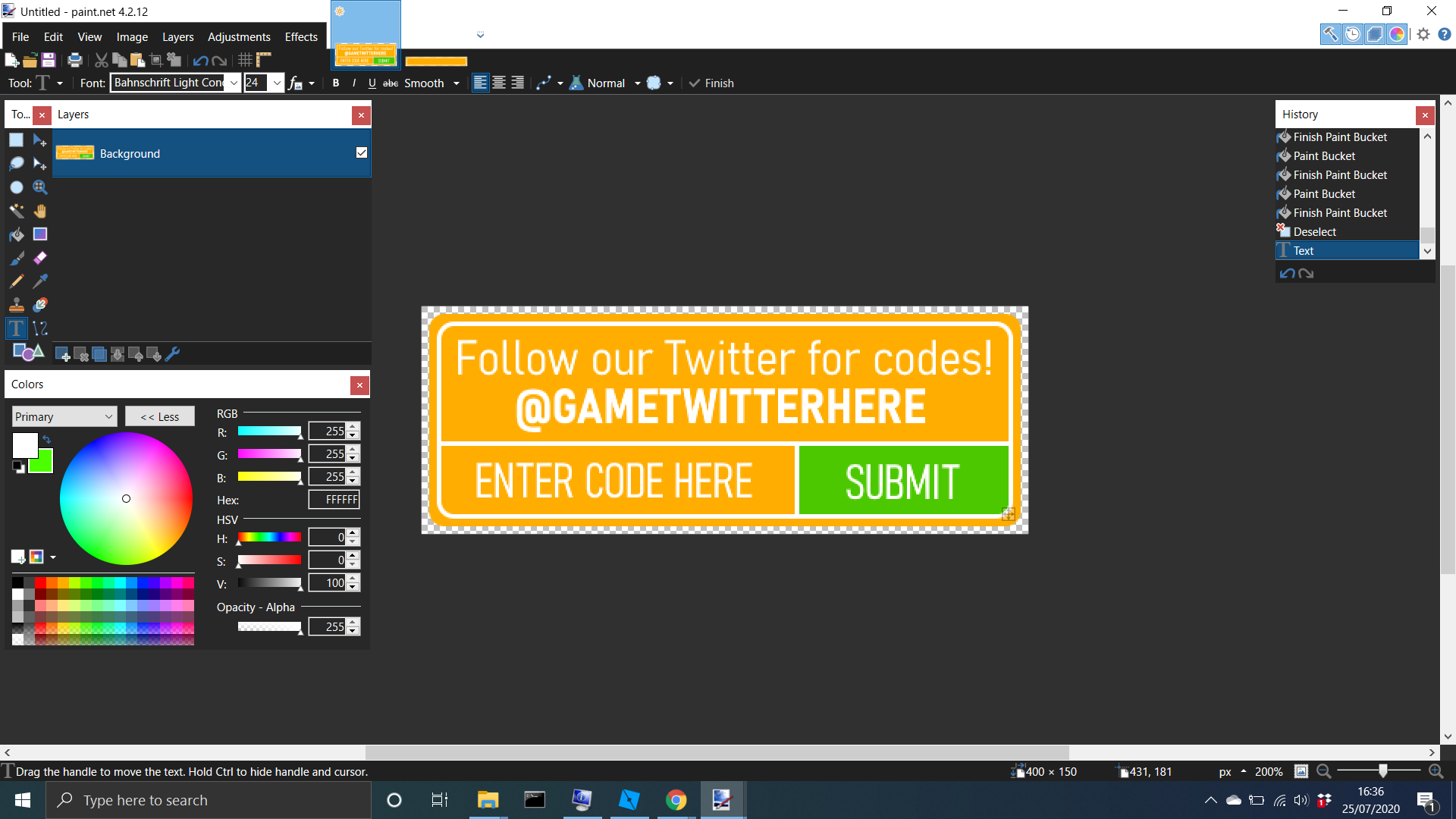Click the Save icon in toolbar
The image size is (1456, 819).
(x=49, y=60)
